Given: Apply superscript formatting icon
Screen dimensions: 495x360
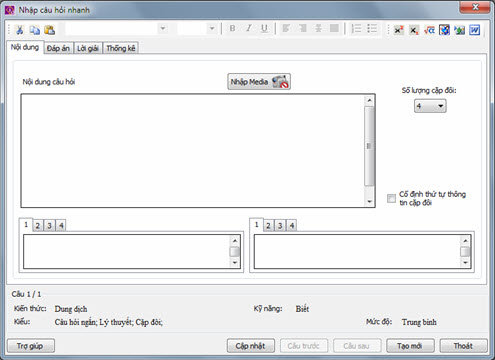Looking at the screenshot, I should [x=398, y=30].
